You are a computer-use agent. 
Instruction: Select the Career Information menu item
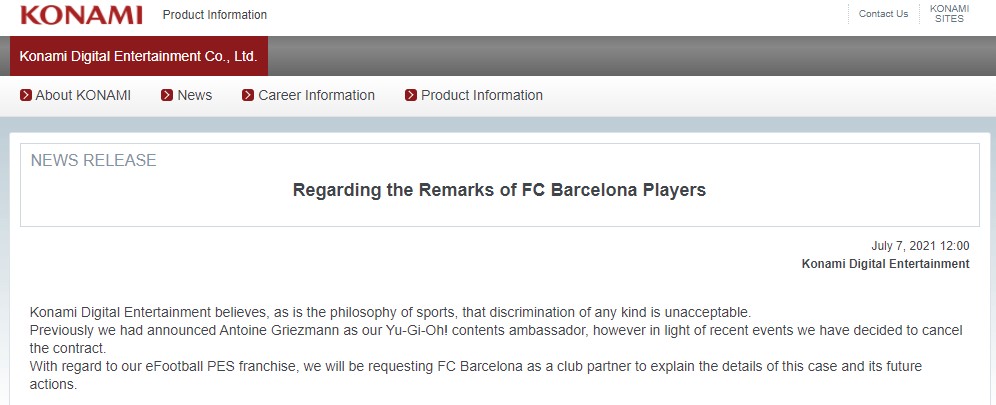tap(316, 95)
